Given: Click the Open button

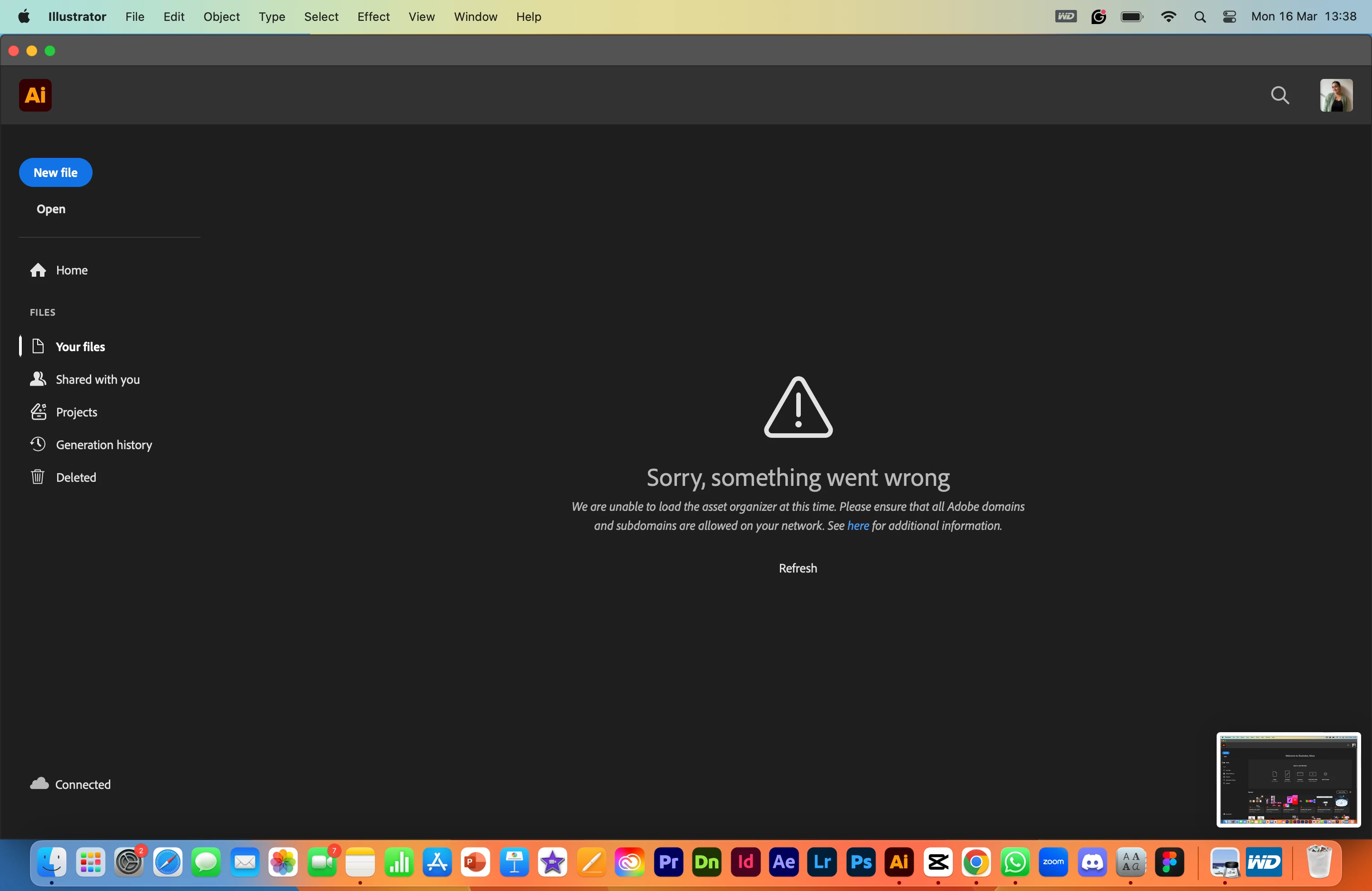Looking at the screenshot, I should click(51, 209).
